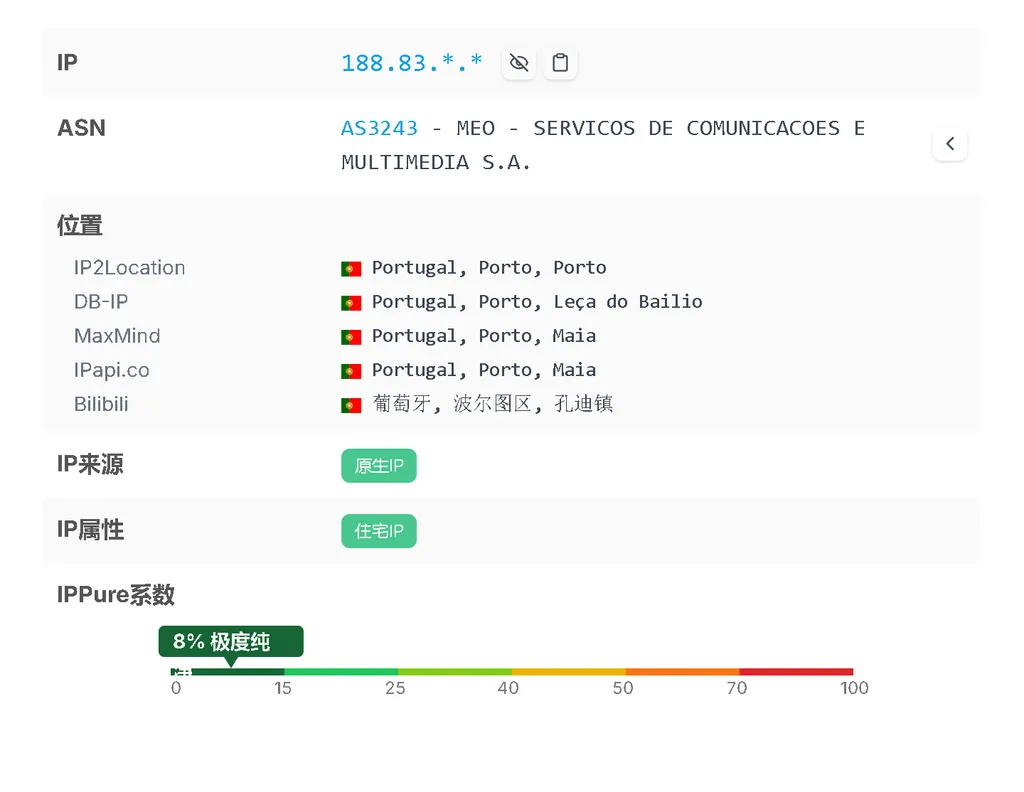The image size is (1024, 792).
Task: Click the 8% 极度纯 score tooltip
Action: (230, 641)
